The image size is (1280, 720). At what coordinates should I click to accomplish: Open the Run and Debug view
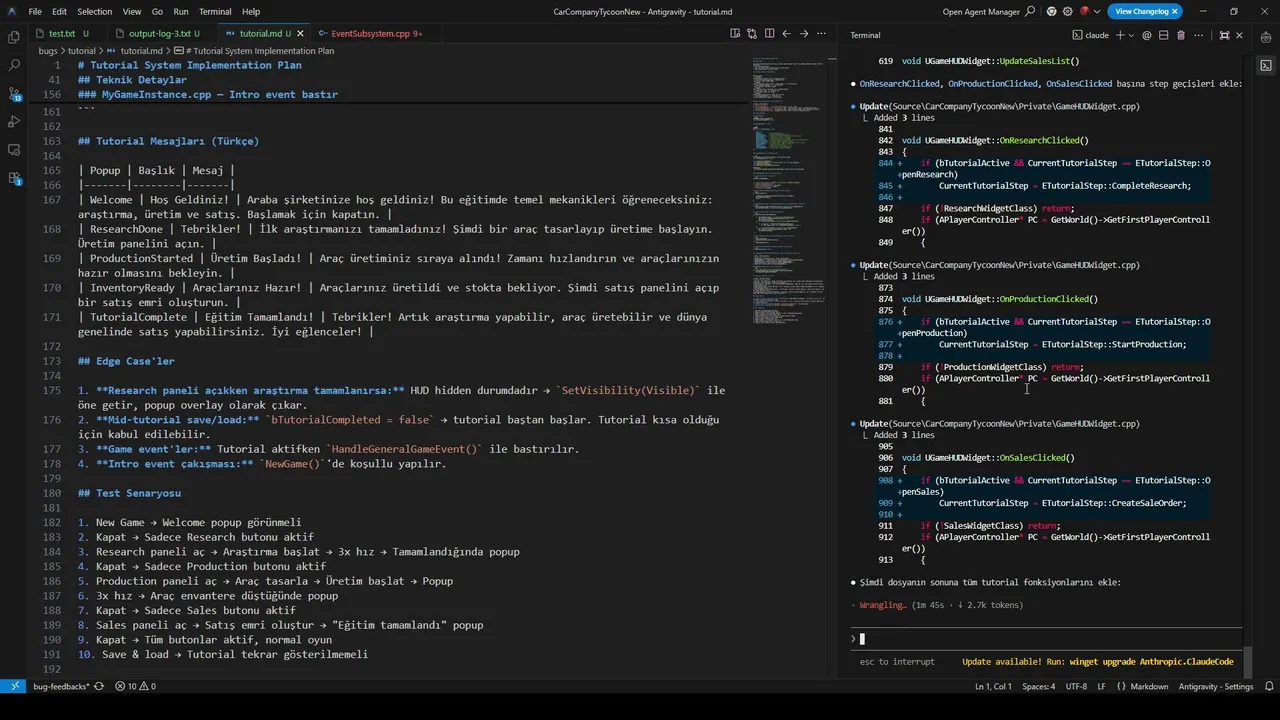pos(14,121)
